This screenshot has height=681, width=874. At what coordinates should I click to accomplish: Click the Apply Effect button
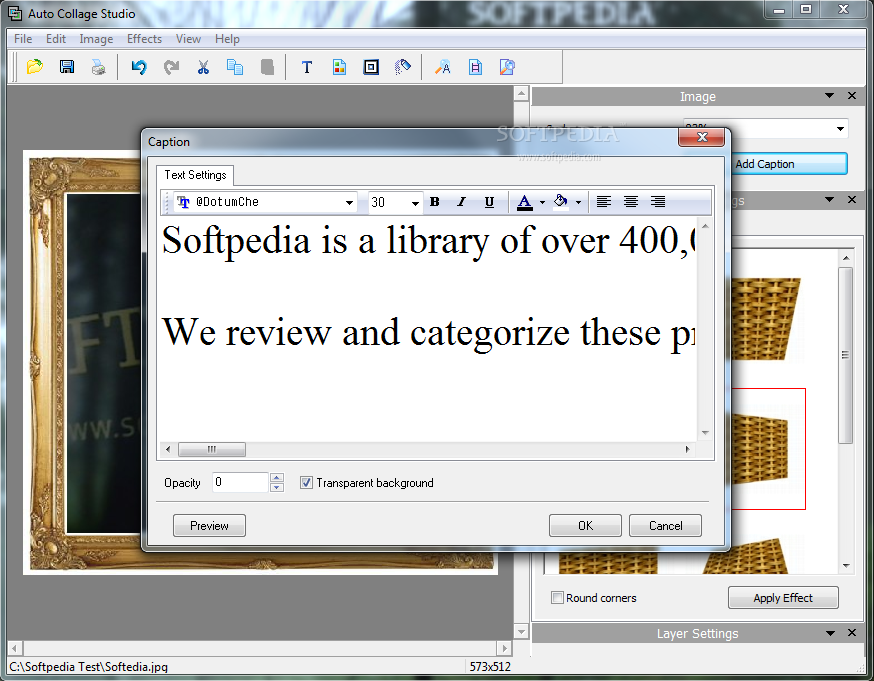tap(783, 597)
